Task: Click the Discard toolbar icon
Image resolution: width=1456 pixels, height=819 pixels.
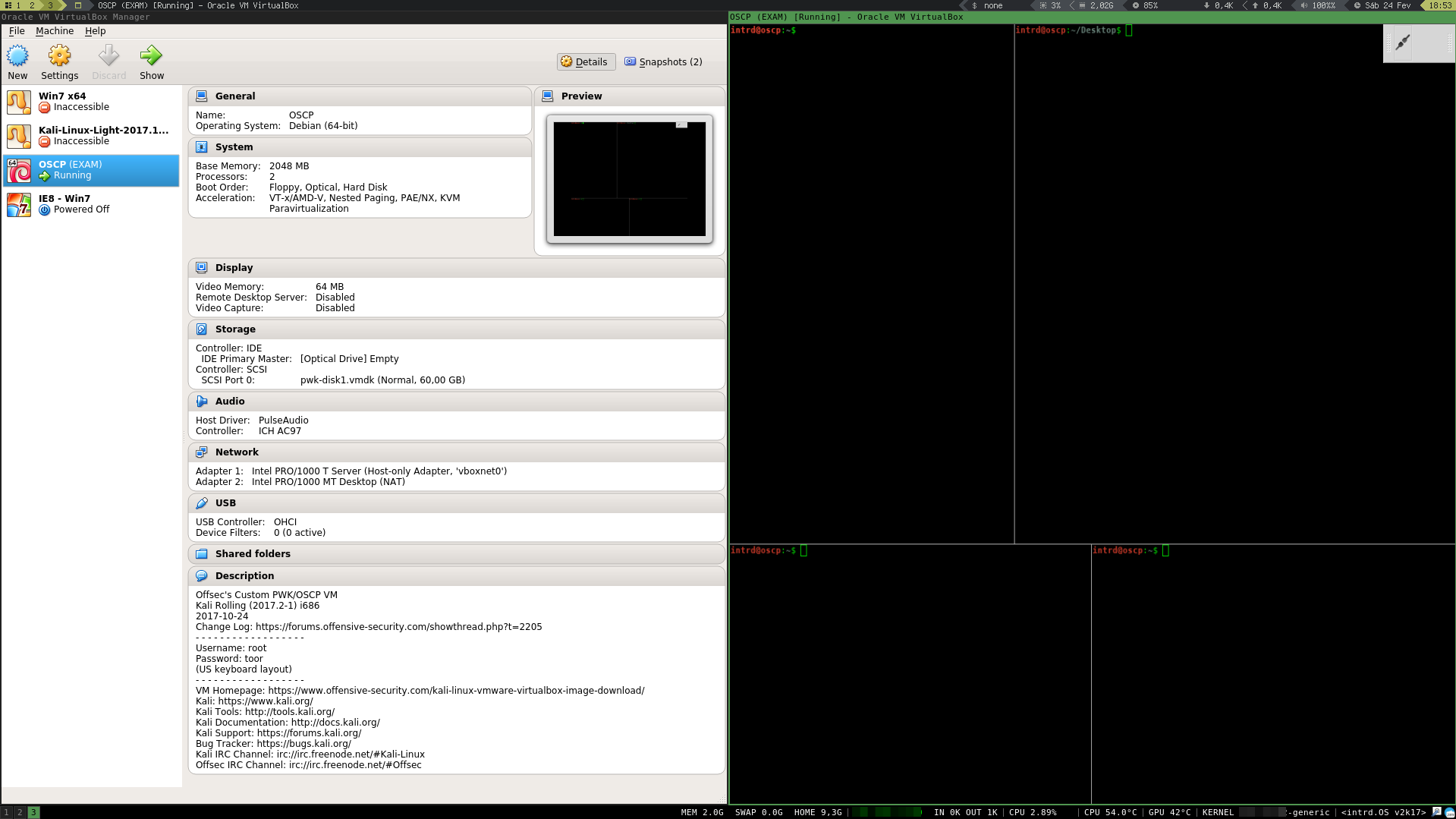Action: tap(108, 55)
